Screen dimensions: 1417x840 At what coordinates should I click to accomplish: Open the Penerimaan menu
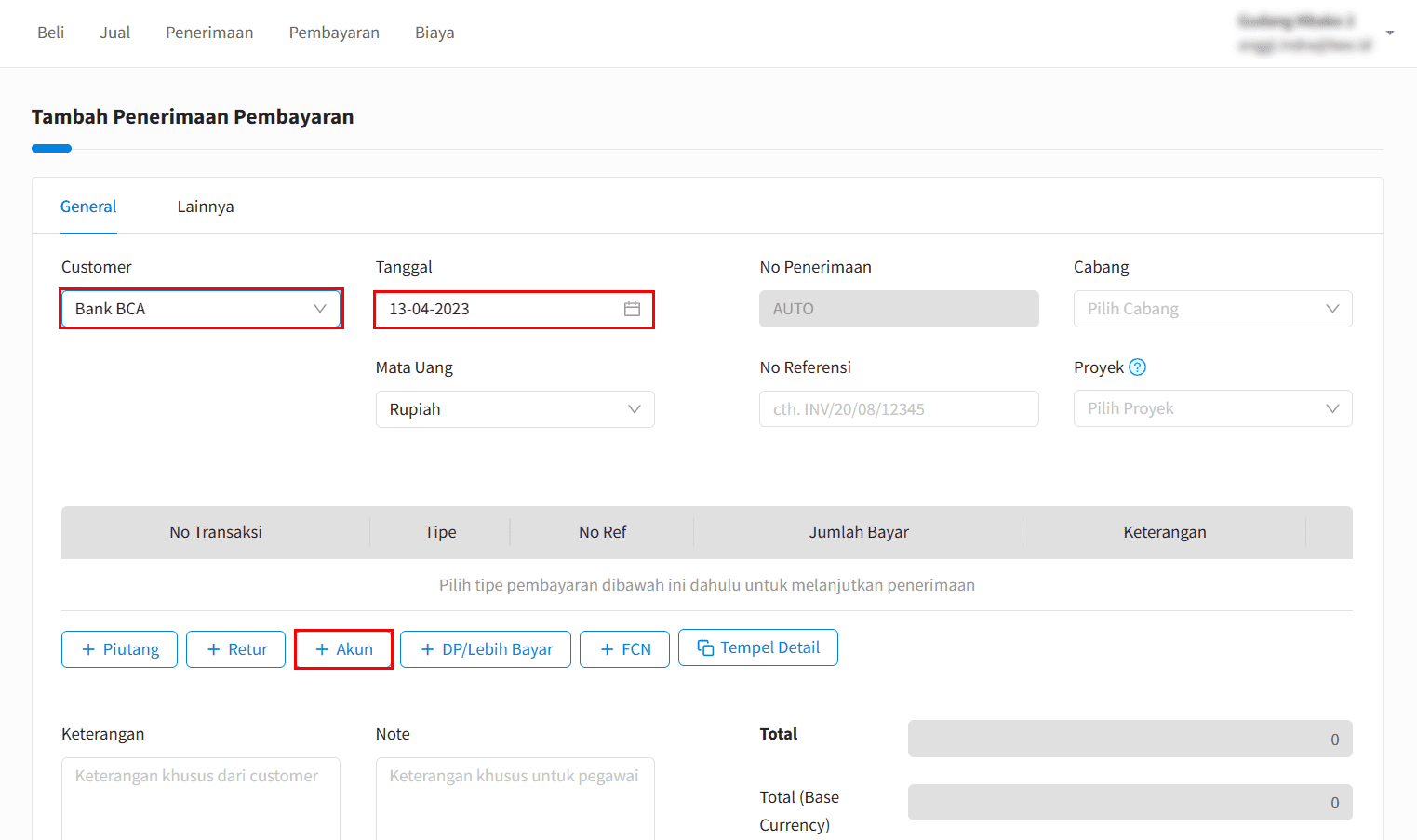(x=209, y=33)
